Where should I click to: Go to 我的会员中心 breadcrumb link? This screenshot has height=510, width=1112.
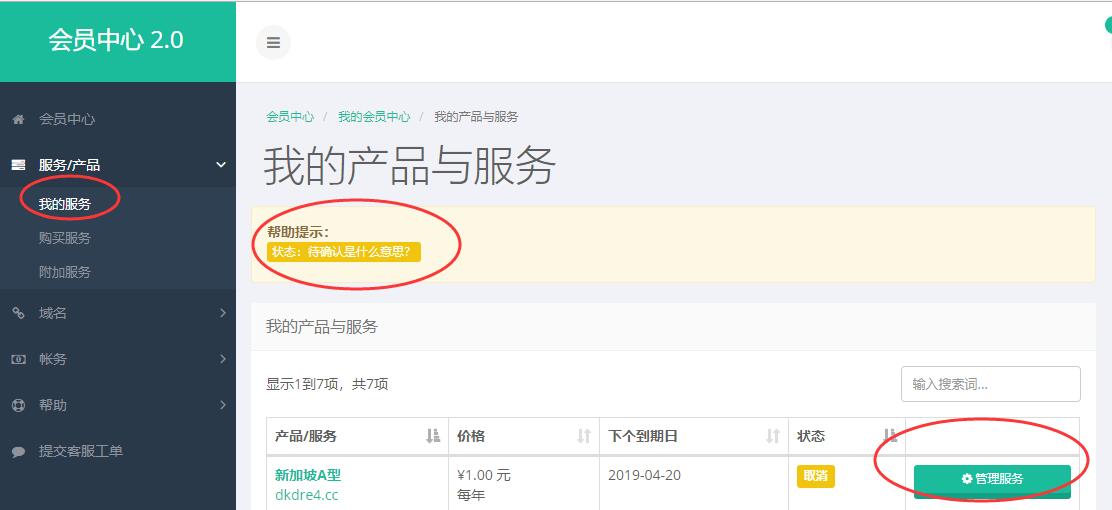click(374, 117)
